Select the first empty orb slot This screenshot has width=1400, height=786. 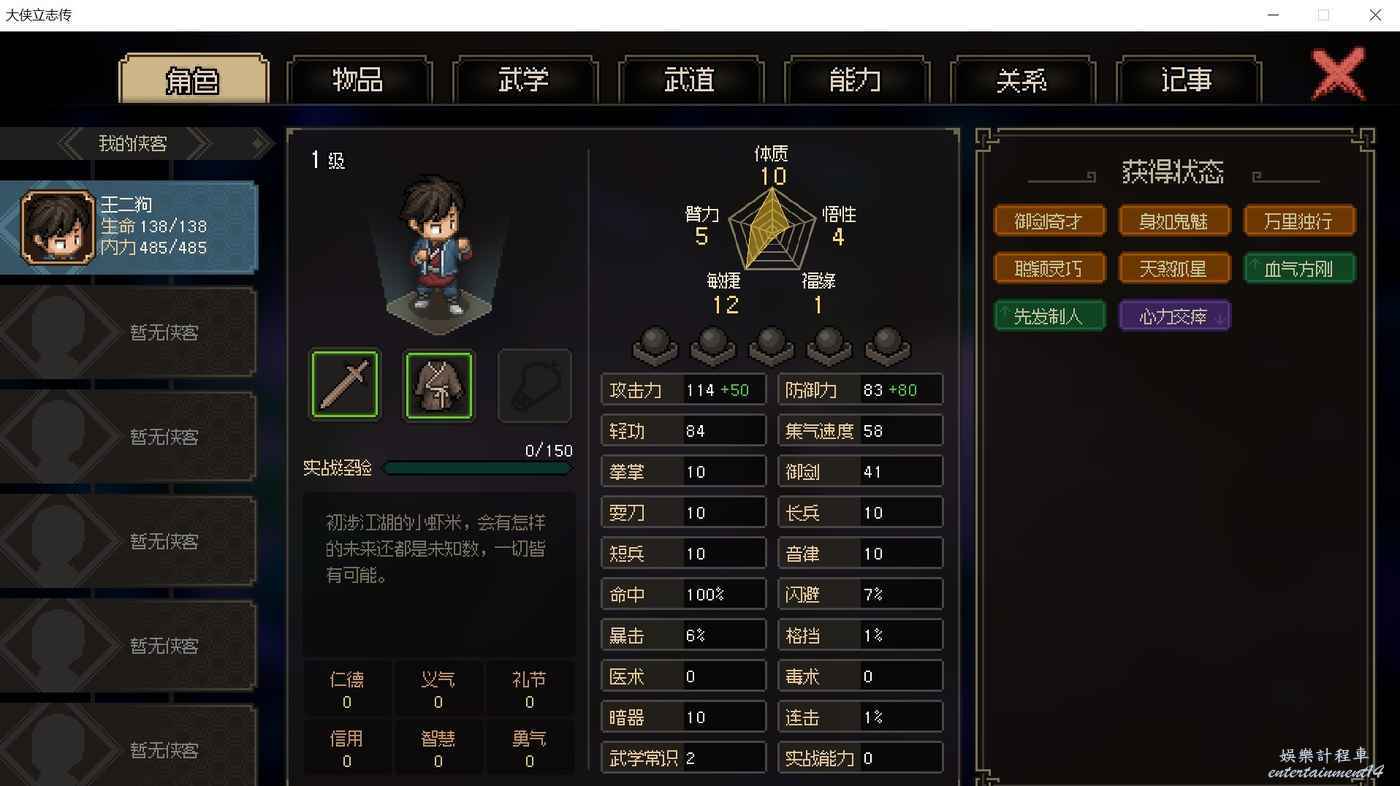click(x=655, y=346)
